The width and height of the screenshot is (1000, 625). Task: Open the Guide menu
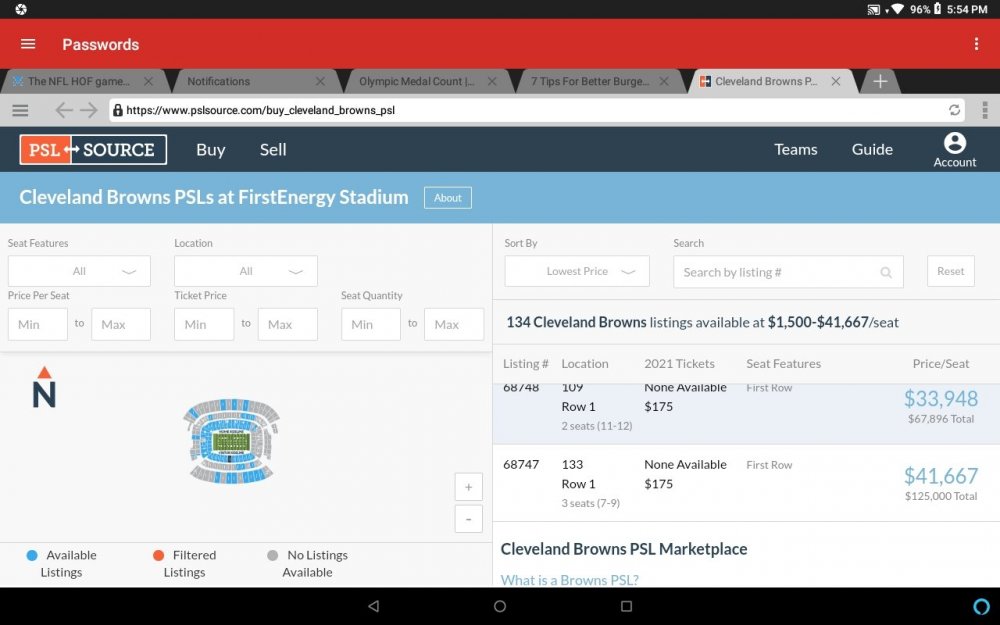coord(872,149)
